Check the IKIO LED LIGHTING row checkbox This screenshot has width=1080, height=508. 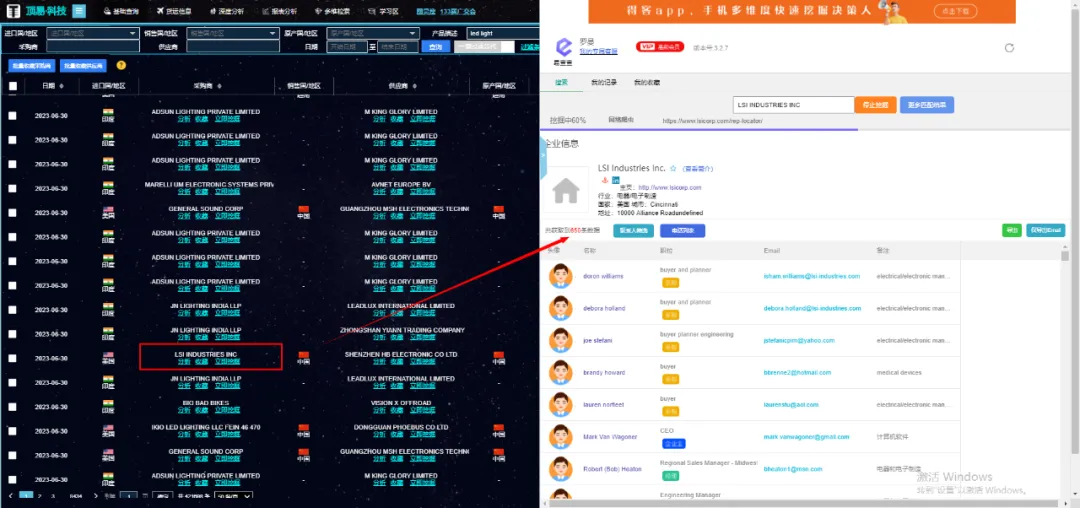12,431
